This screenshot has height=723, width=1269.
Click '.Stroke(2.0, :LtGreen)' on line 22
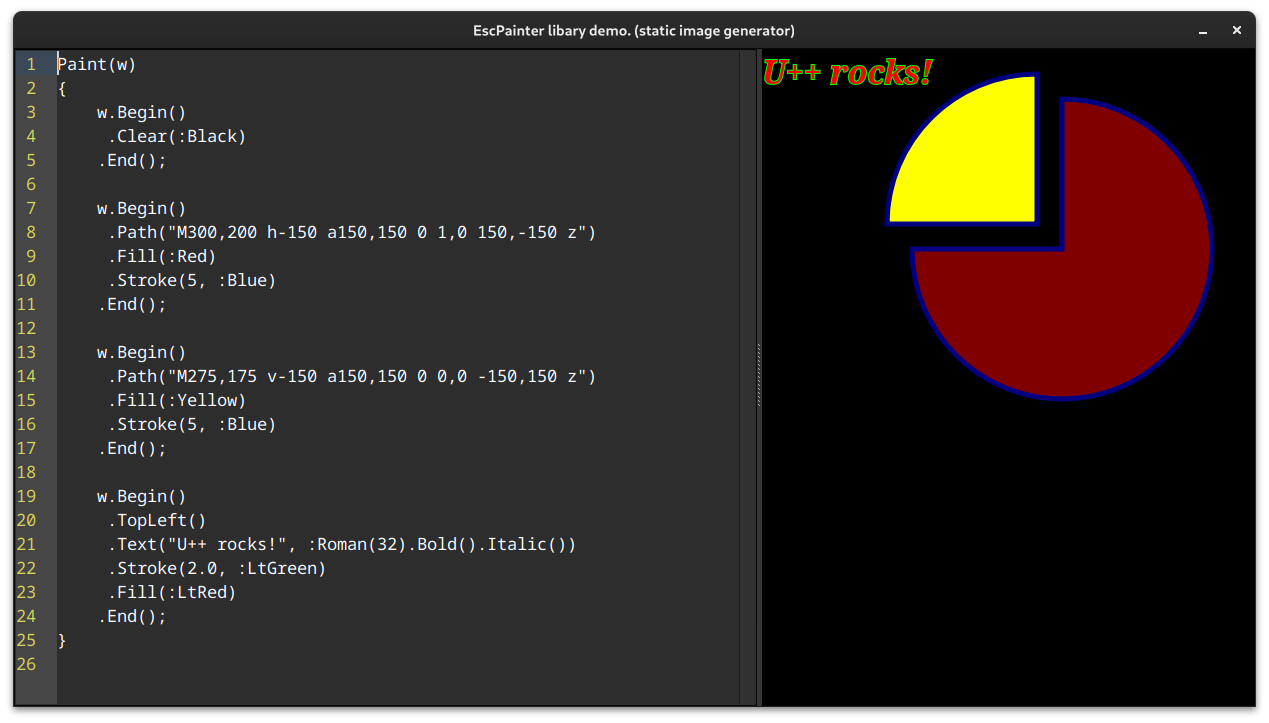coord(217,568)
